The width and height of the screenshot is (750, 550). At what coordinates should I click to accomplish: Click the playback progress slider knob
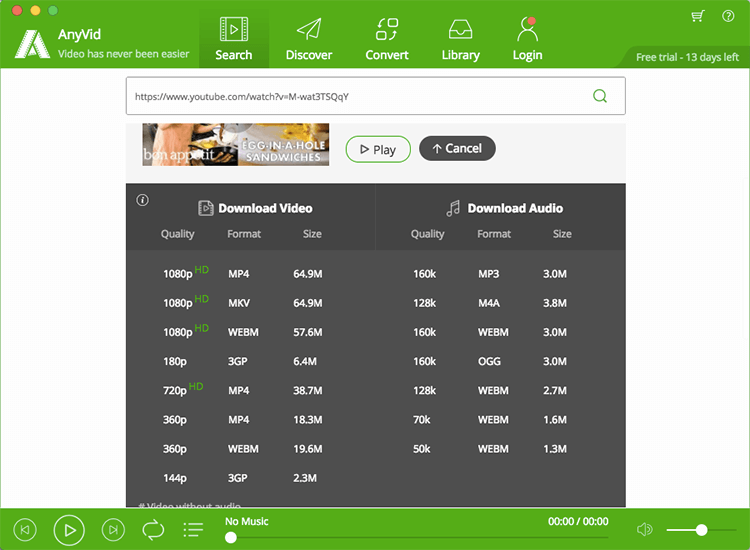[231, 538]
